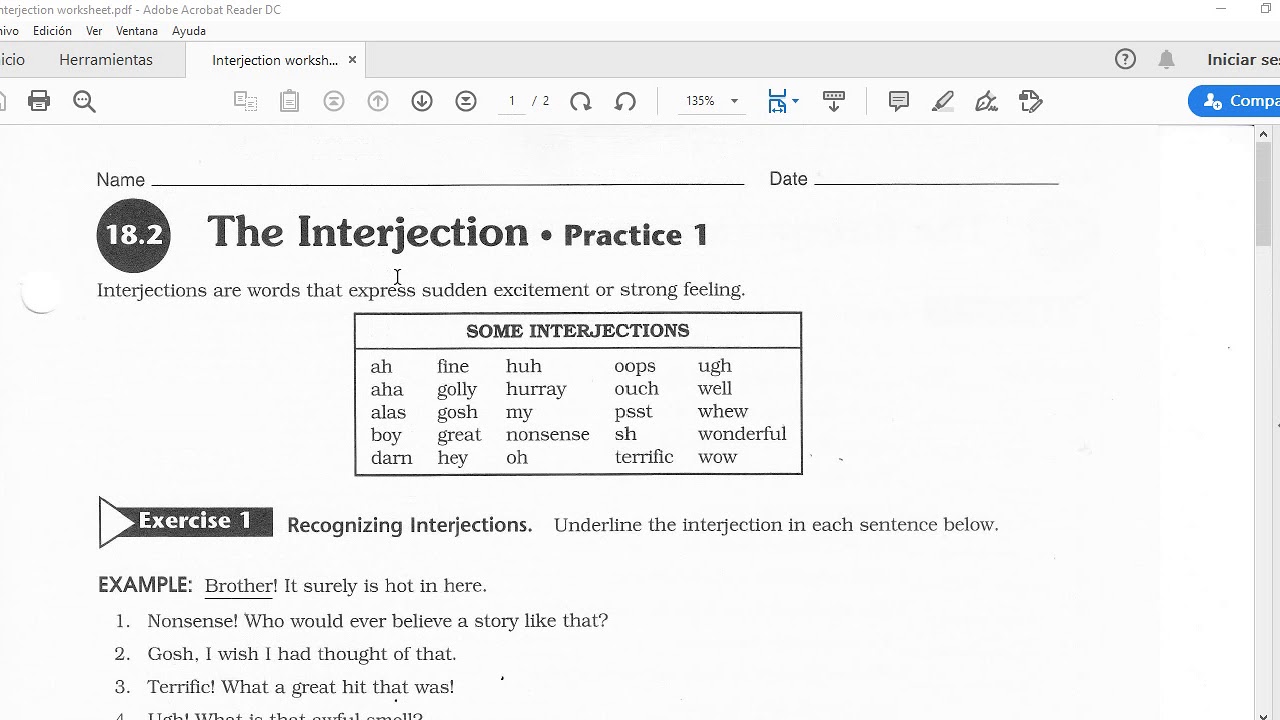This screenshot has height=720, width=1280.
Task: Open the read mode download-style icon
Action: tap(834, 101)
